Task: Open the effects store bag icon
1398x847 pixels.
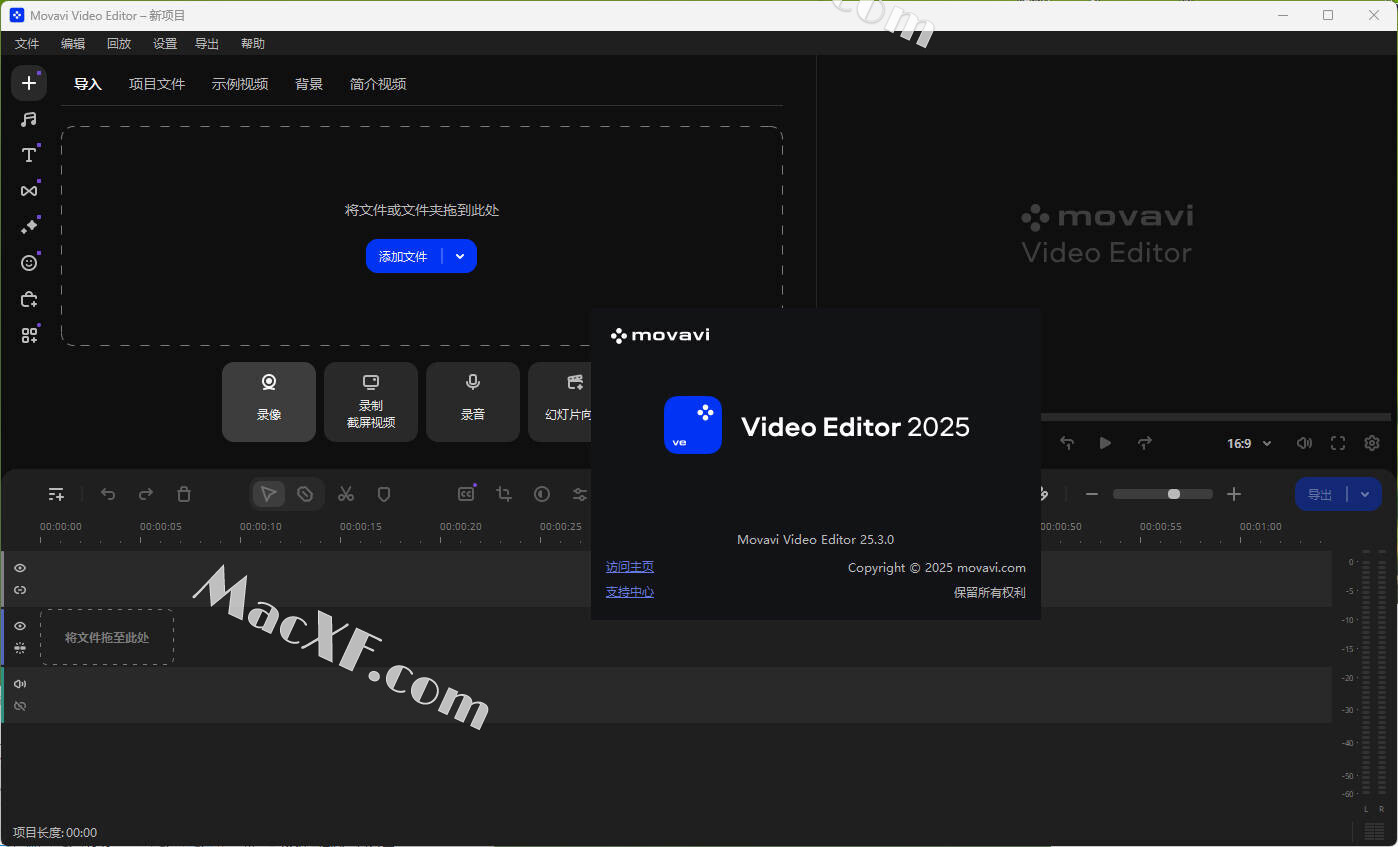Action: 29,299
